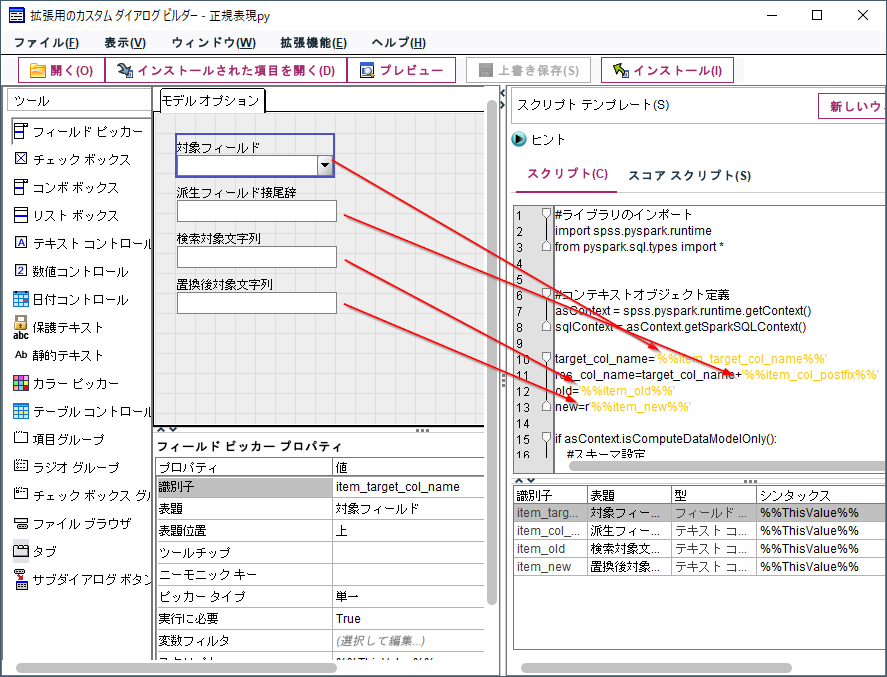The image size is (887, 677).
Task: Click the ツールチップ property value cell
Action: click(408, 553)
